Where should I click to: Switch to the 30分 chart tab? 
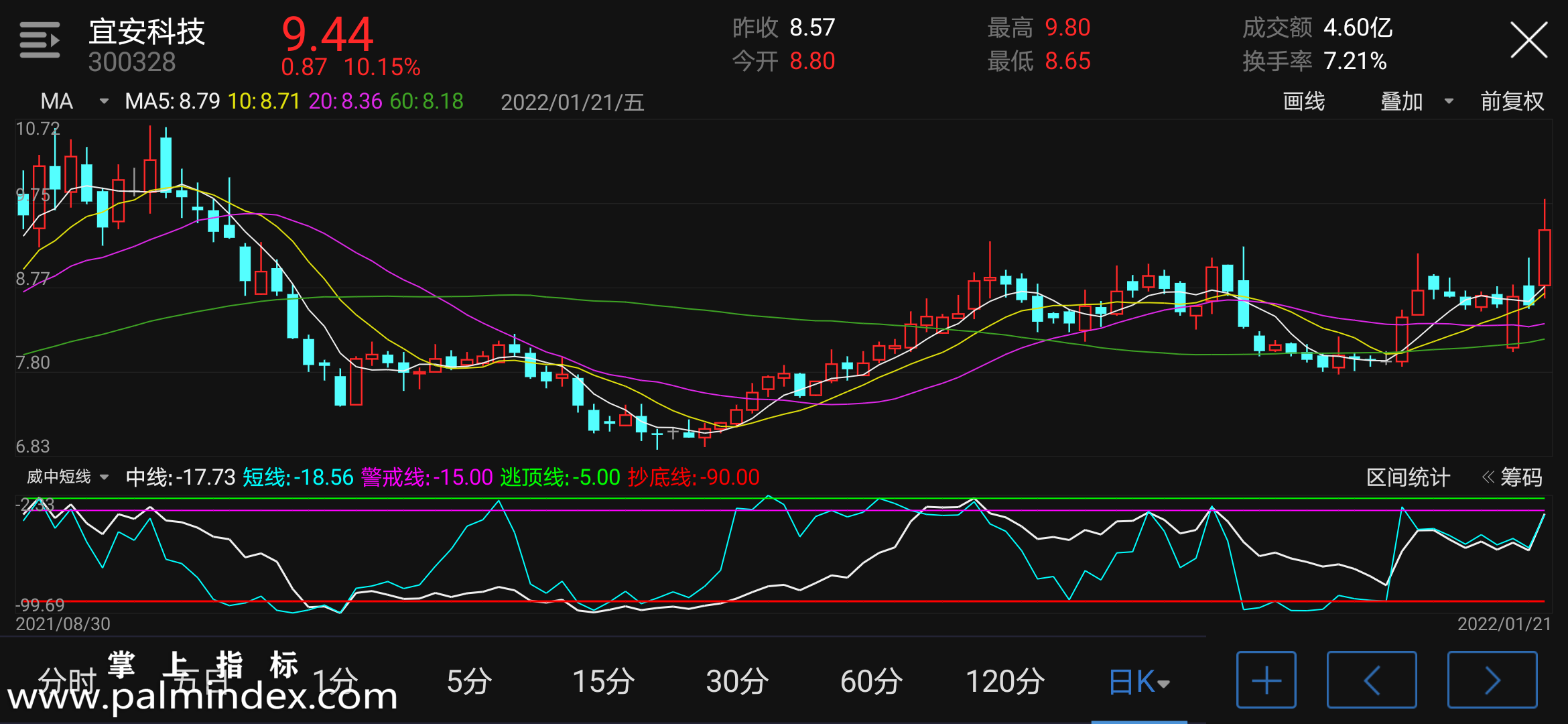[737, 681]
